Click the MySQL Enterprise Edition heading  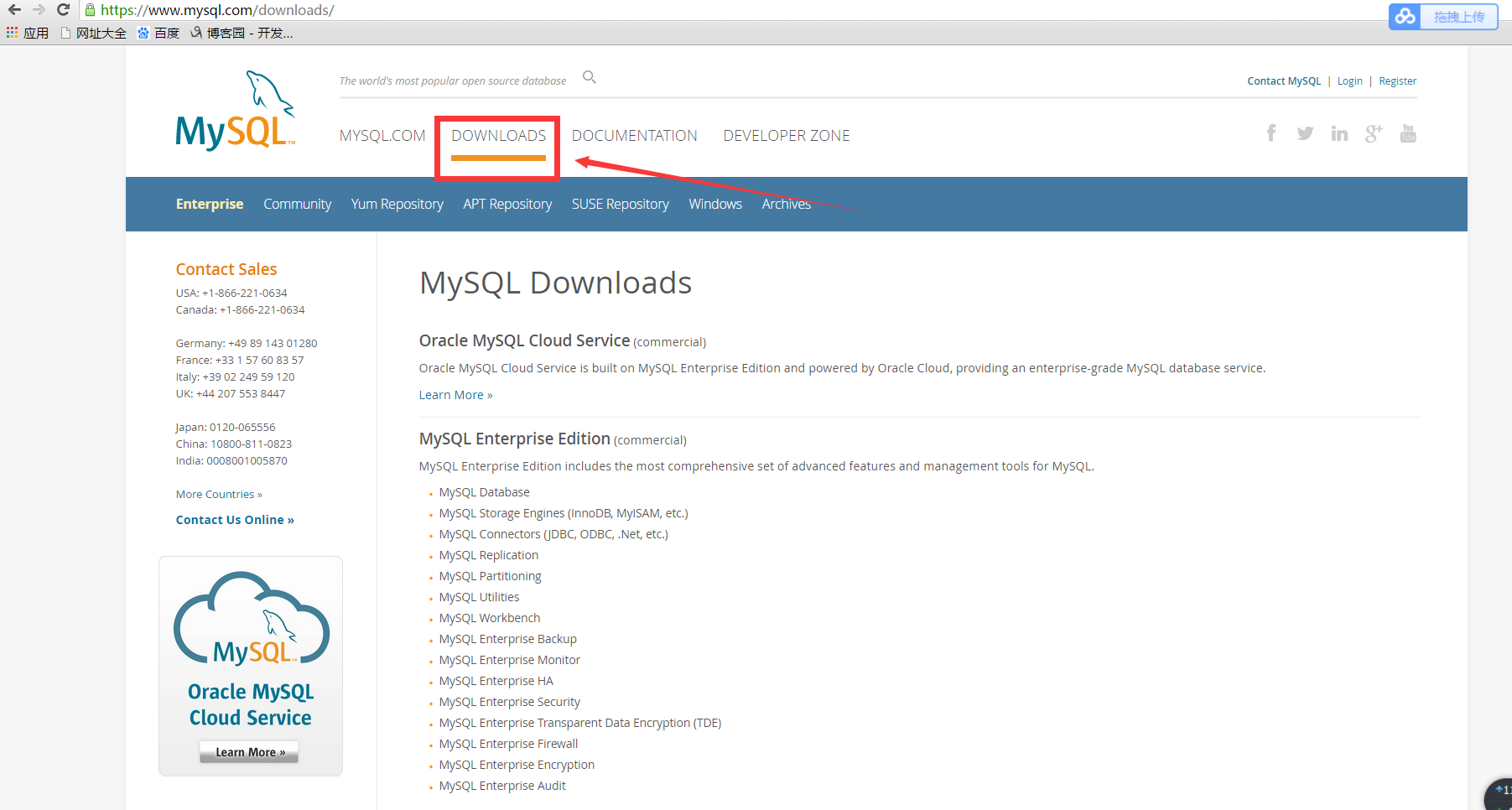pyautogui.click(x=515, y=439)
